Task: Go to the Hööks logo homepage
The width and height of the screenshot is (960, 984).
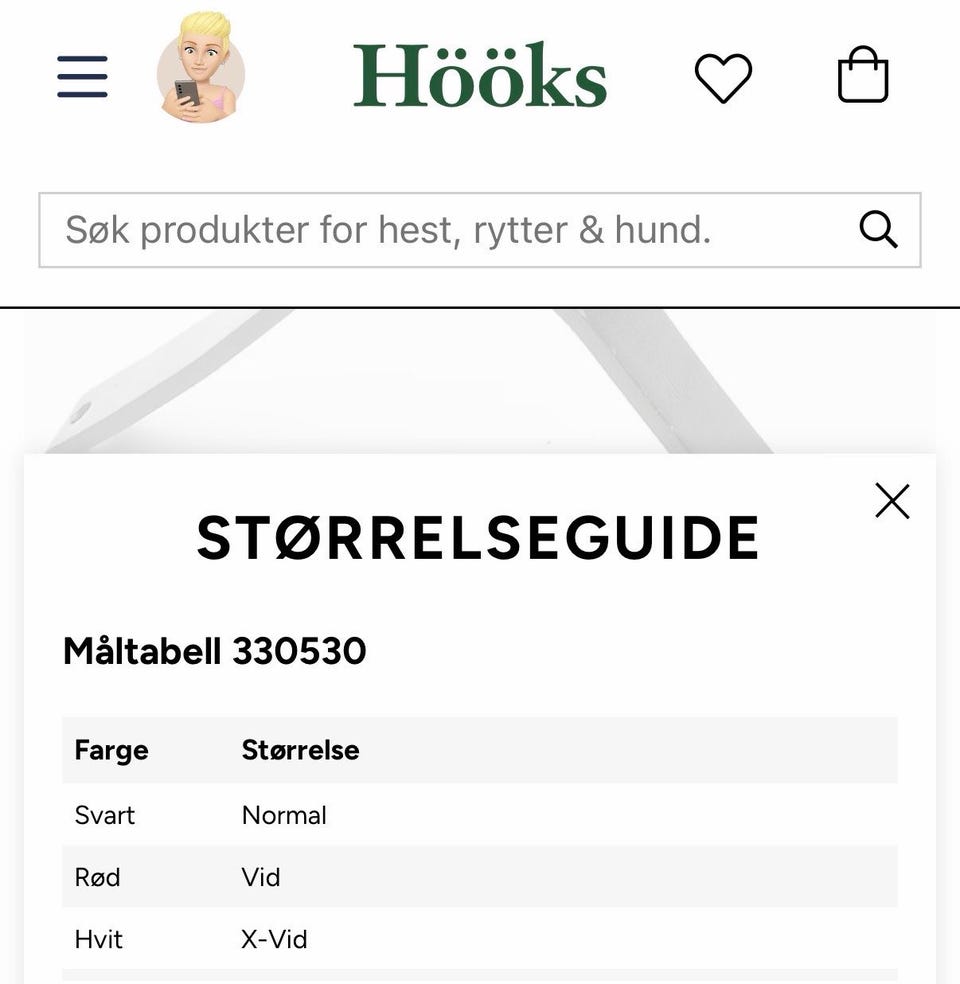Action: pyautogui.click(x=480, y=76)
